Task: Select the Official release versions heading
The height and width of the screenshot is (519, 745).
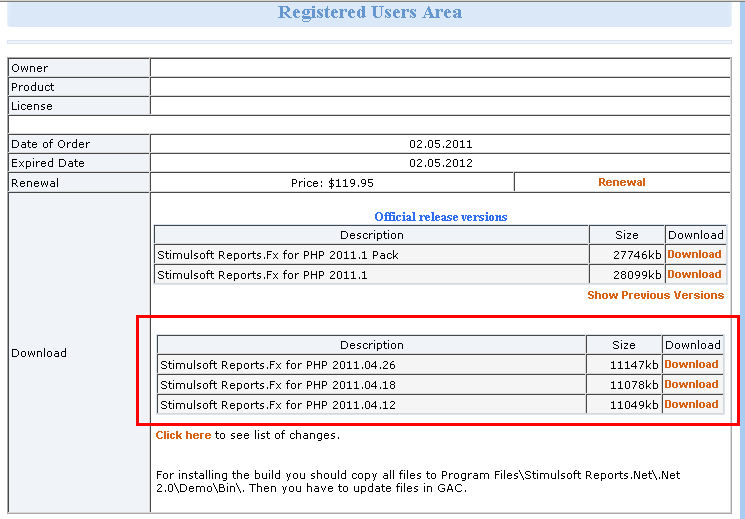Action: pos(441,217)
